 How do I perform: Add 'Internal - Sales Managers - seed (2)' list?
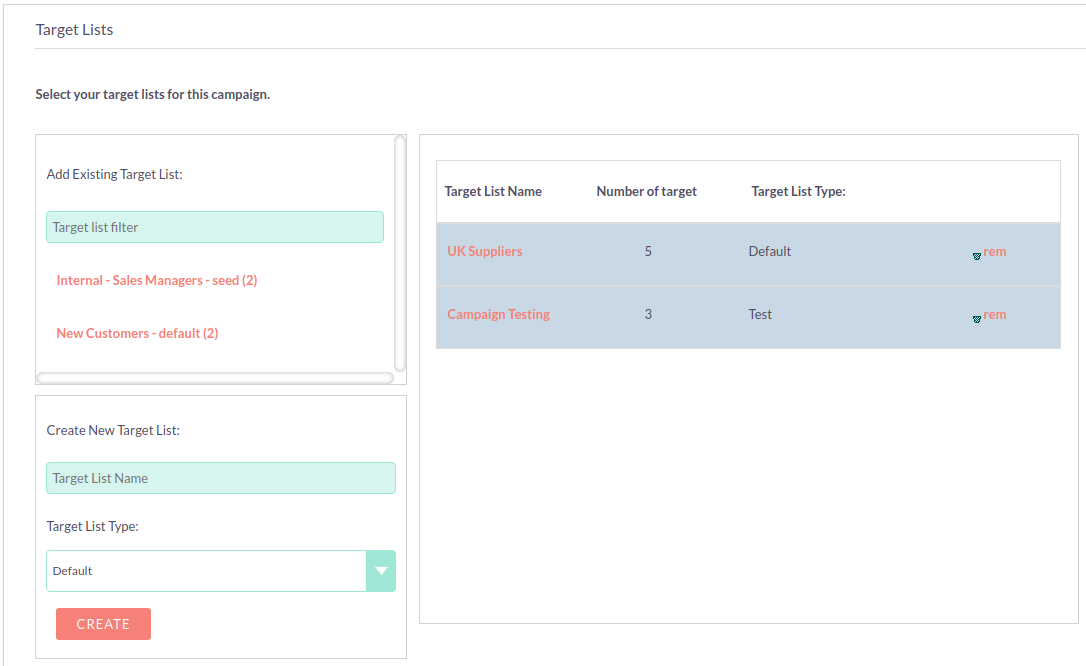tap(157, 281)
